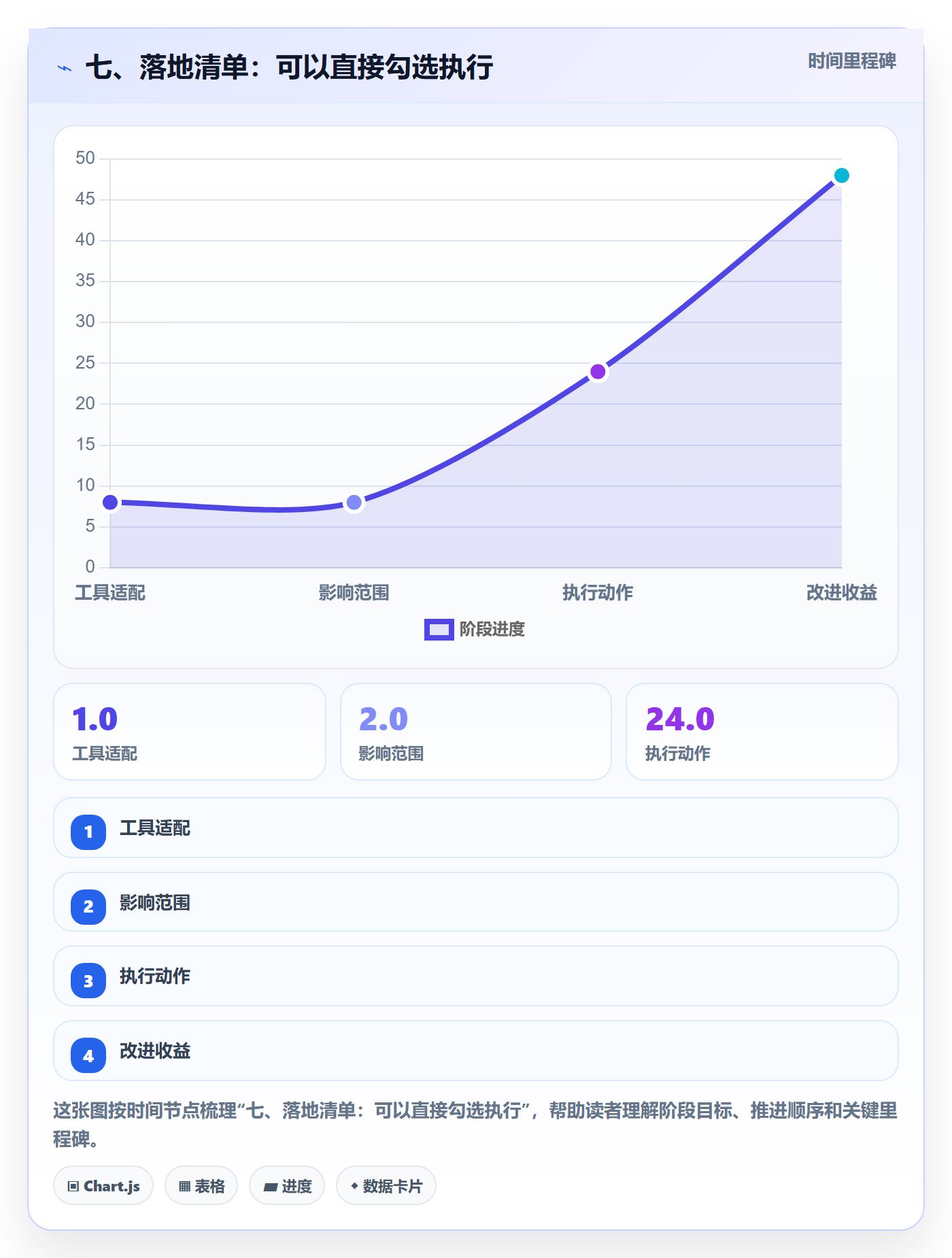Screen dimensions: 952x1258
Task: Click the 工具适配 data point on chart
Action: pyautogui.click(x=110, y=503)
